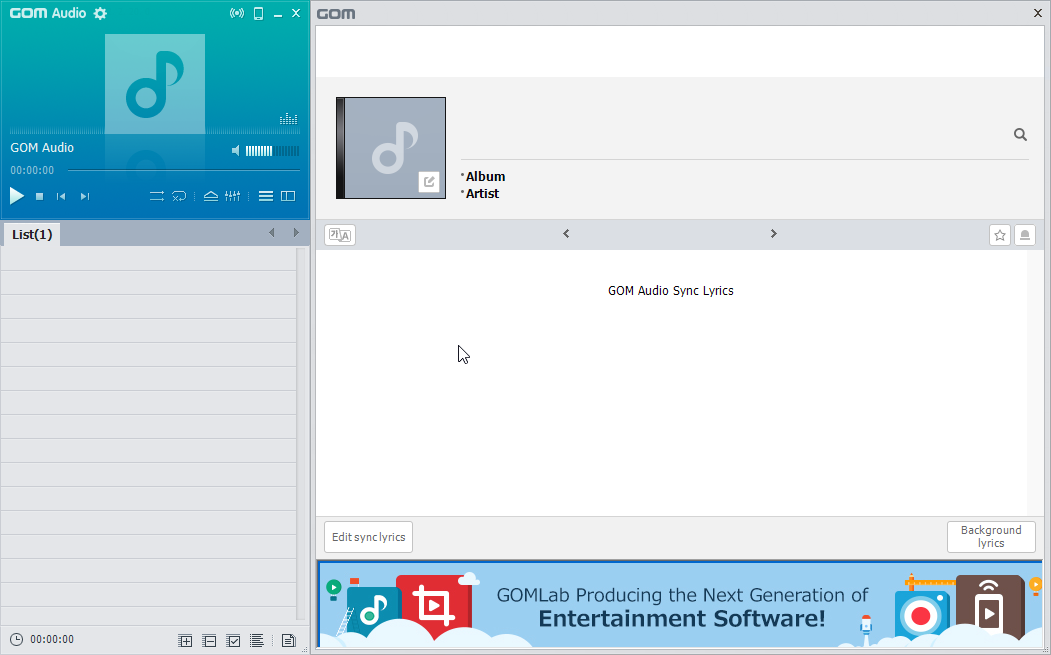This screenshot has height=655, width=1051.
Task: Adjust the volume level bar
Action: pyautogui.click(x=272, y=151)
